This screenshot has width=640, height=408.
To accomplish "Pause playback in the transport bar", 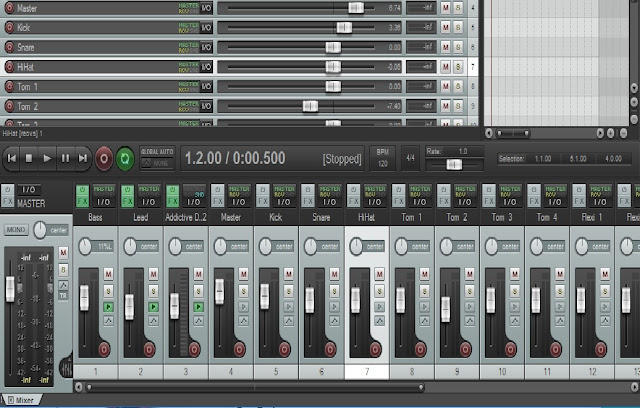I will coord(65,158).
